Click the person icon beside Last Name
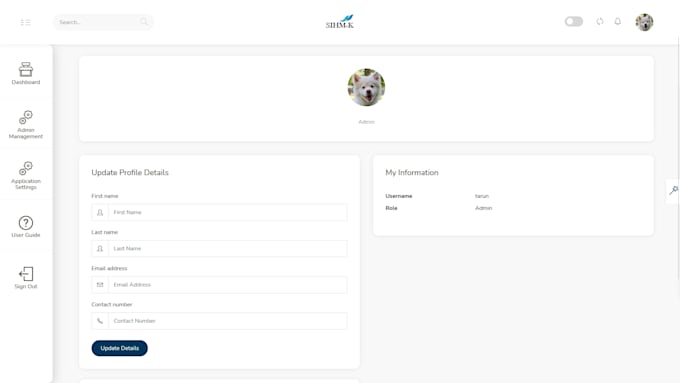The height and width of the screenshot is (383, 680). (100, 249)
